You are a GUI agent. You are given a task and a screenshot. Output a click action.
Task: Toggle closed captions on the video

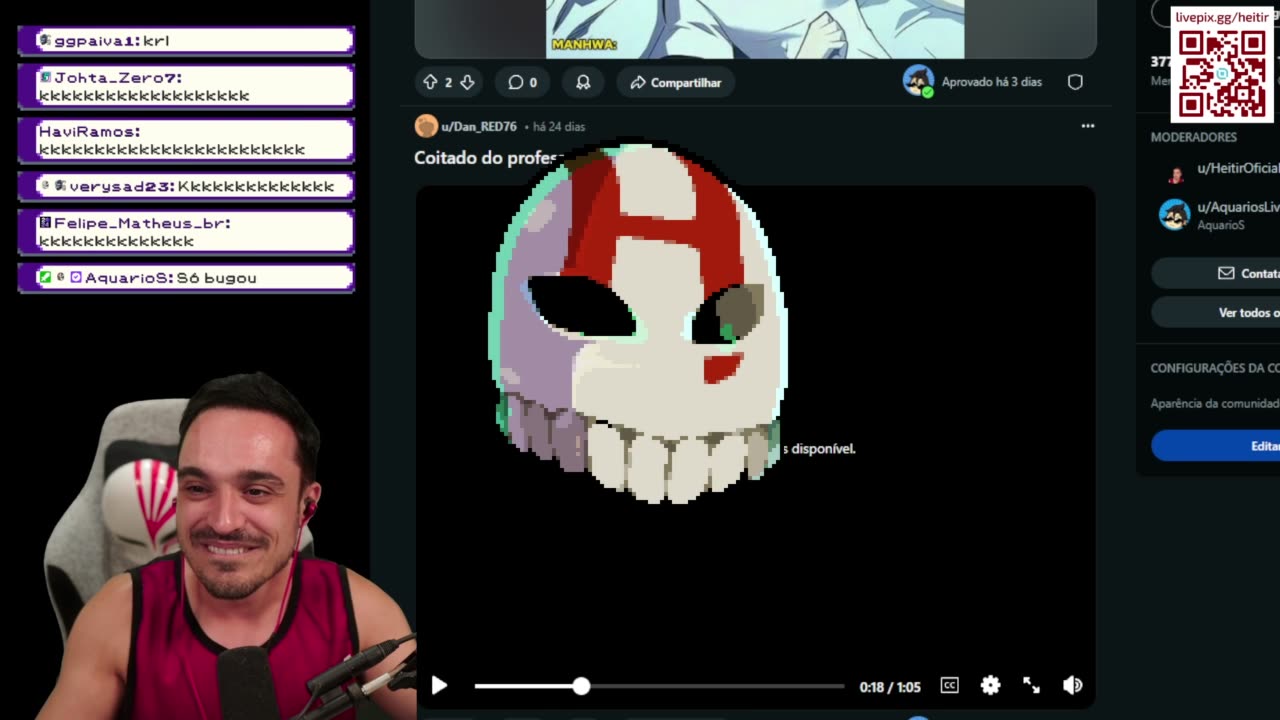pos(949,685)
